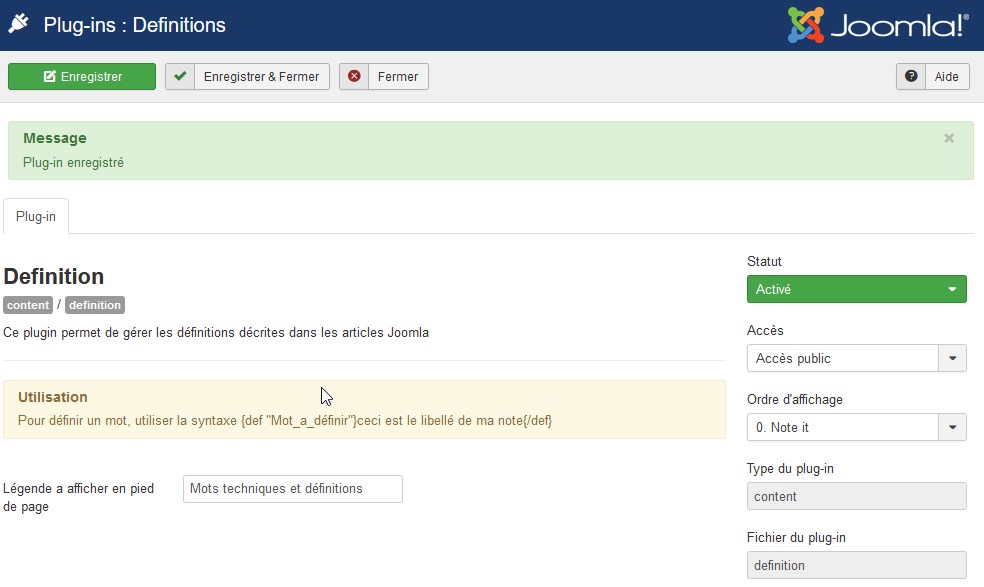Viewport: 984px width, 587px height.
Task: Open the '0. Note it' ordering select
Action: pyautogui.click(x=857, y=428)
